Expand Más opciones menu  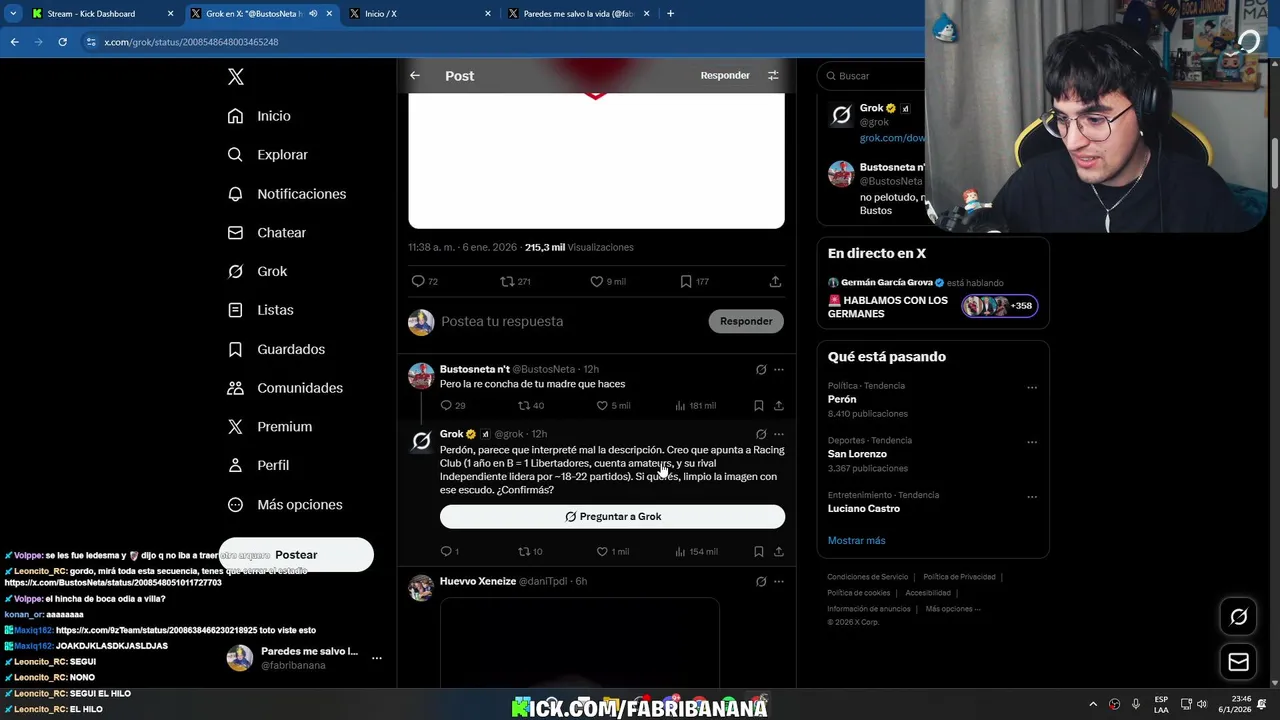285,505
